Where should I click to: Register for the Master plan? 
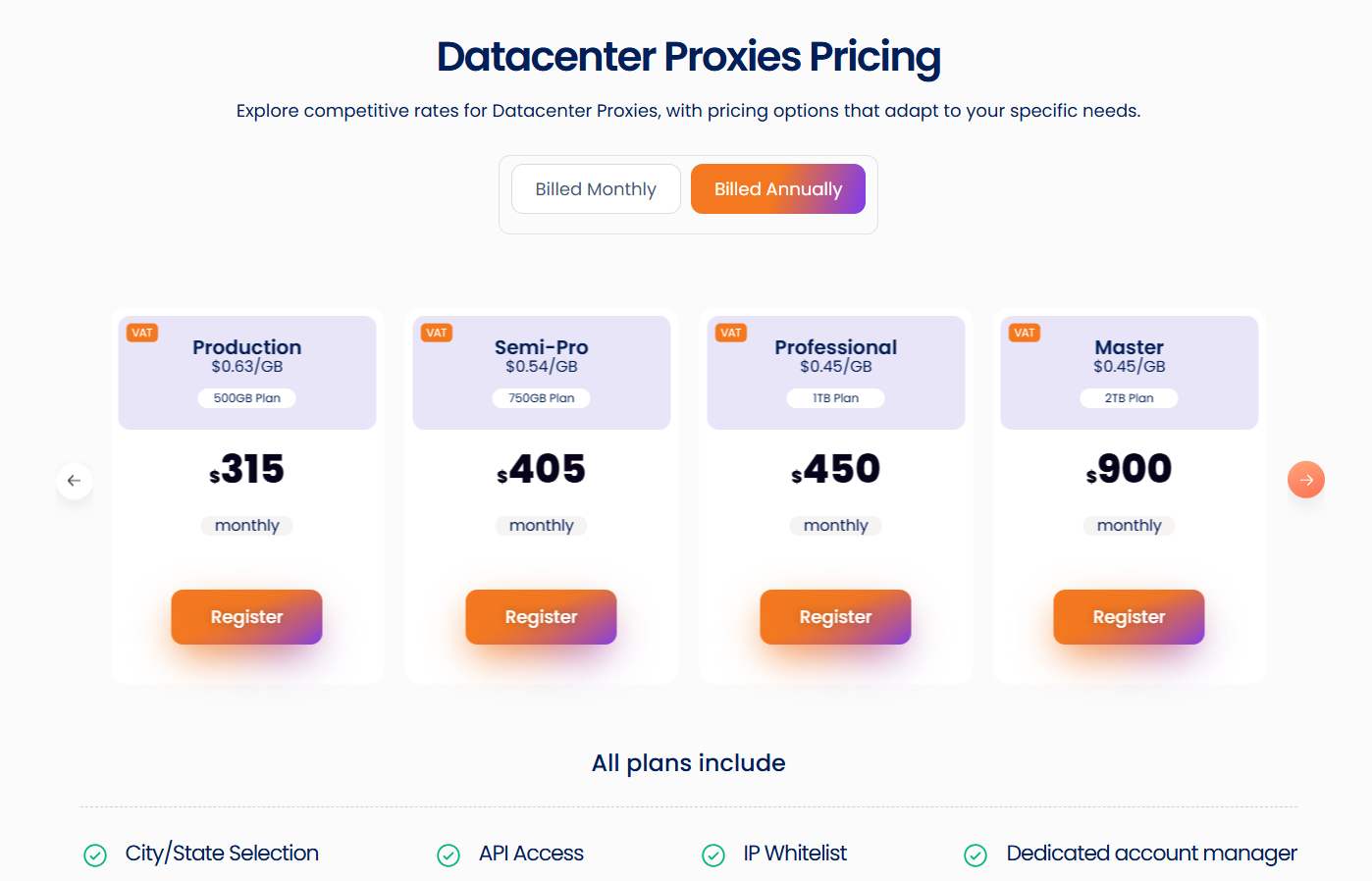(1129, 617)
